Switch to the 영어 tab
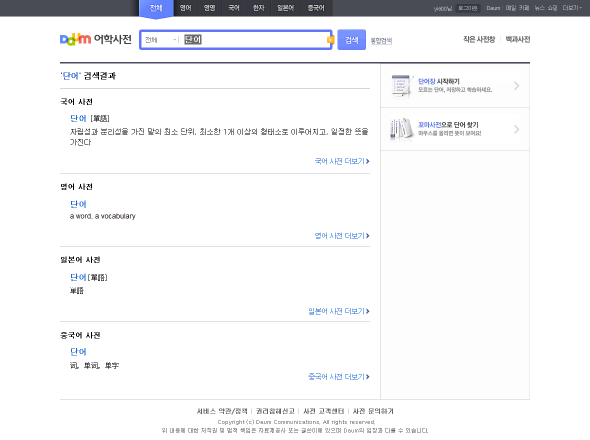Image resolution: width=590 pixels, height=440 pixels. coord(186,8)
